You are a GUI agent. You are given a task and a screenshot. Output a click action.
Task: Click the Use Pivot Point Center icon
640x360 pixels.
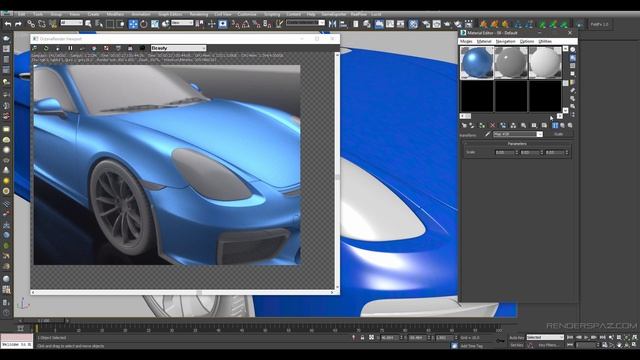coord(199,24)
